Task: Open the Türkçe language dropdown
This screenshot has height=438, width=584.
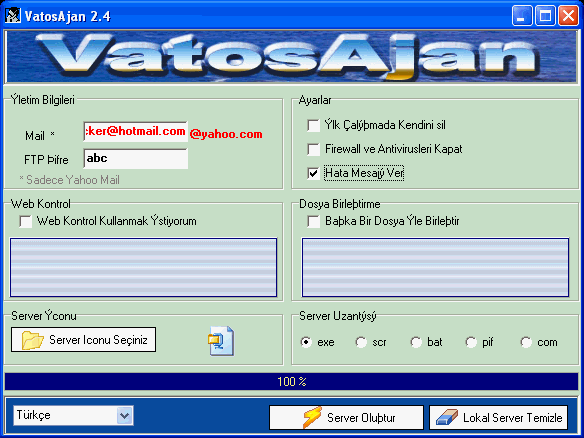Action: pos(124,416)
